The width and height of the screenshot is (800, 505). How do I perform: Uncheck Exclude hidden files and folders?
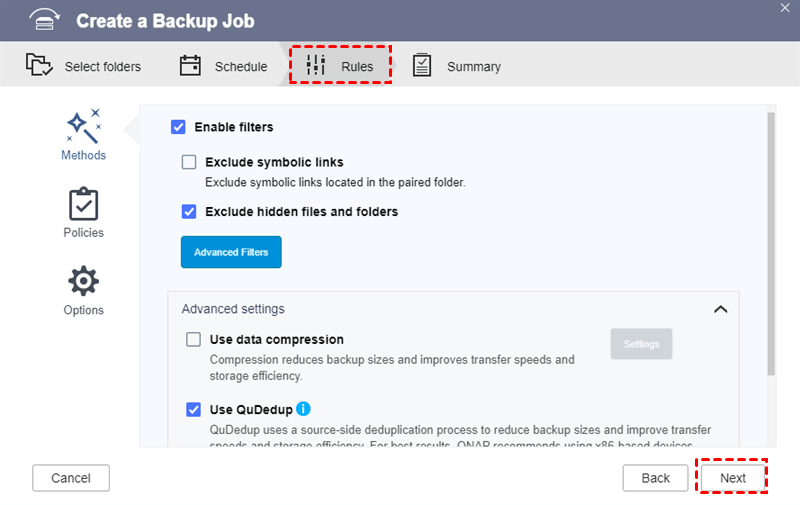click(189, 212)
